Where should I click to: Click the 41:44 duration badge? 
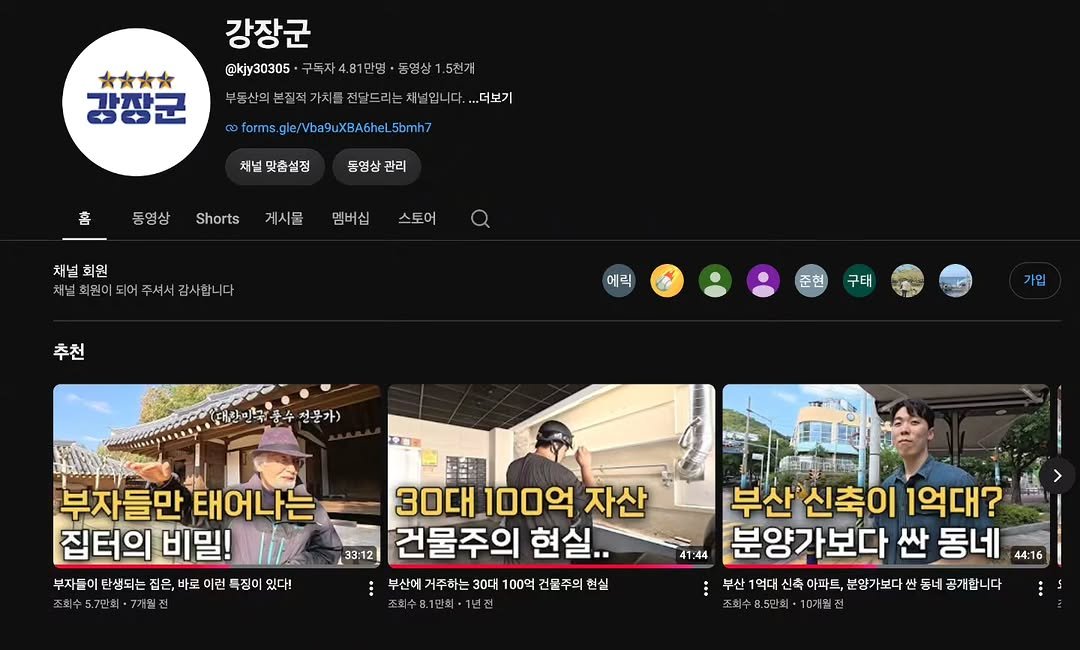pos(694,555)
